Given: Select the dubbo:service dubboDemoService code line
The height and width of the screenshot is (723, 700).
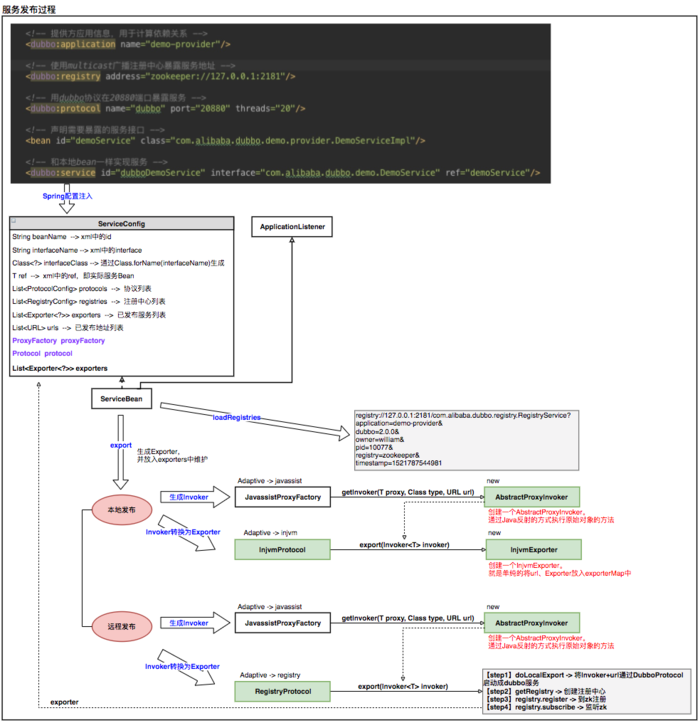Looking at the screenshot, I should tap(283, 173).
